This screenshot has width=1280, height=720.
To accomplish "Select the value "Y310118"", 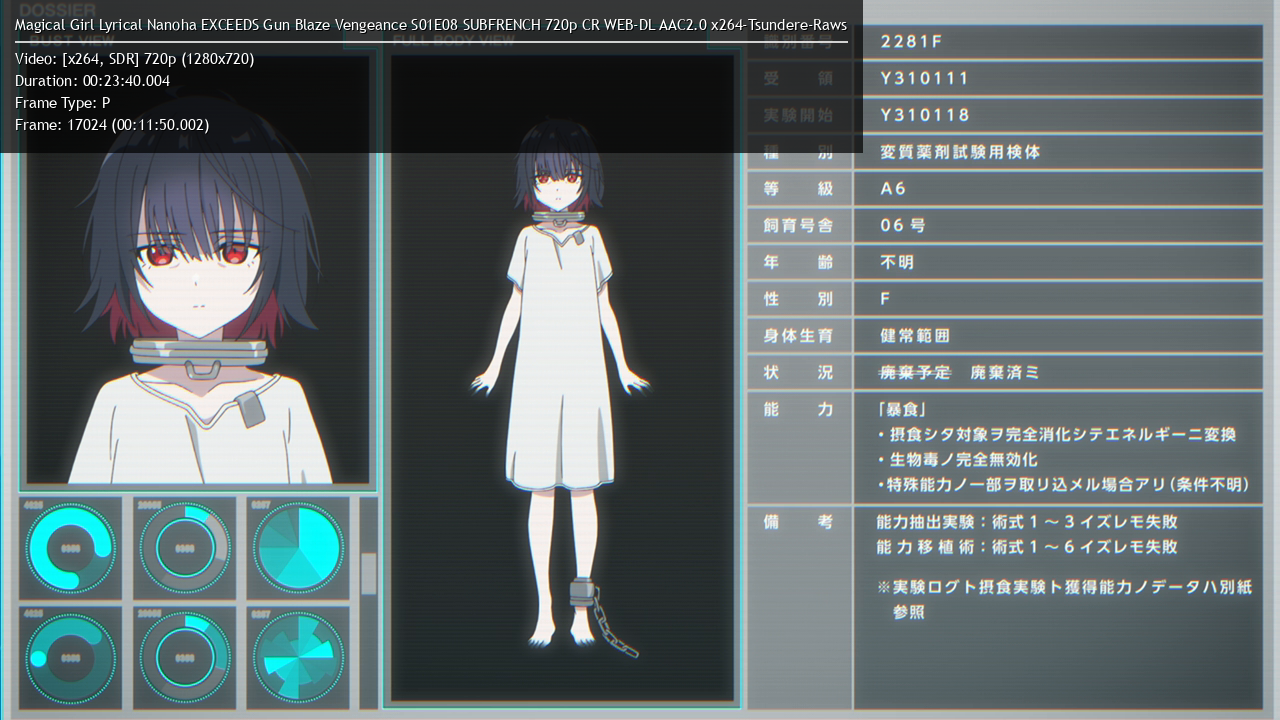I will coord(925,115).
